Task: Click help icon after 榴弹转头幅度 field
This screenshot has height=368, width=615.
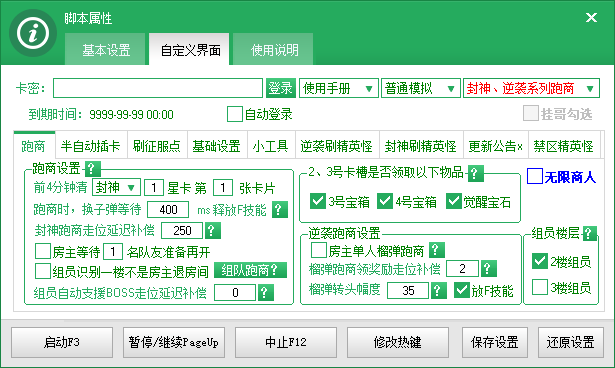Action: coord(439,290)
